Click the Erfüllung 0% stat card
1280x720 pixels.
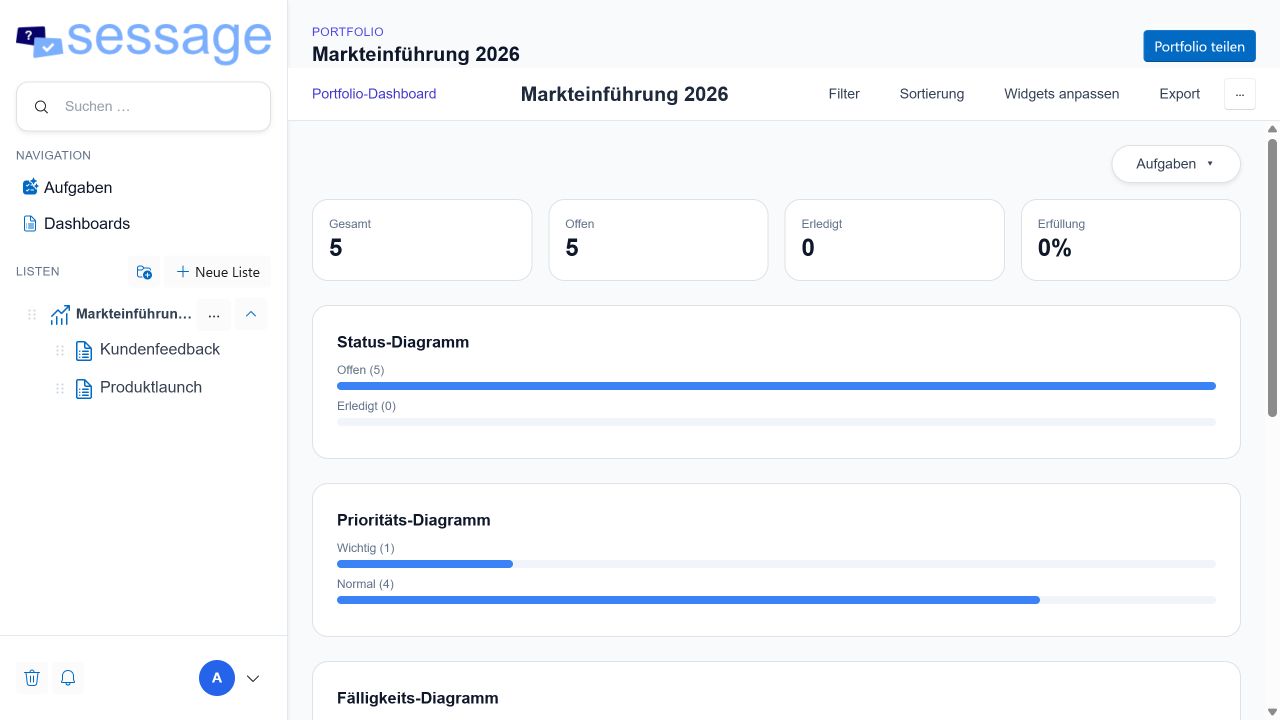1131,240
